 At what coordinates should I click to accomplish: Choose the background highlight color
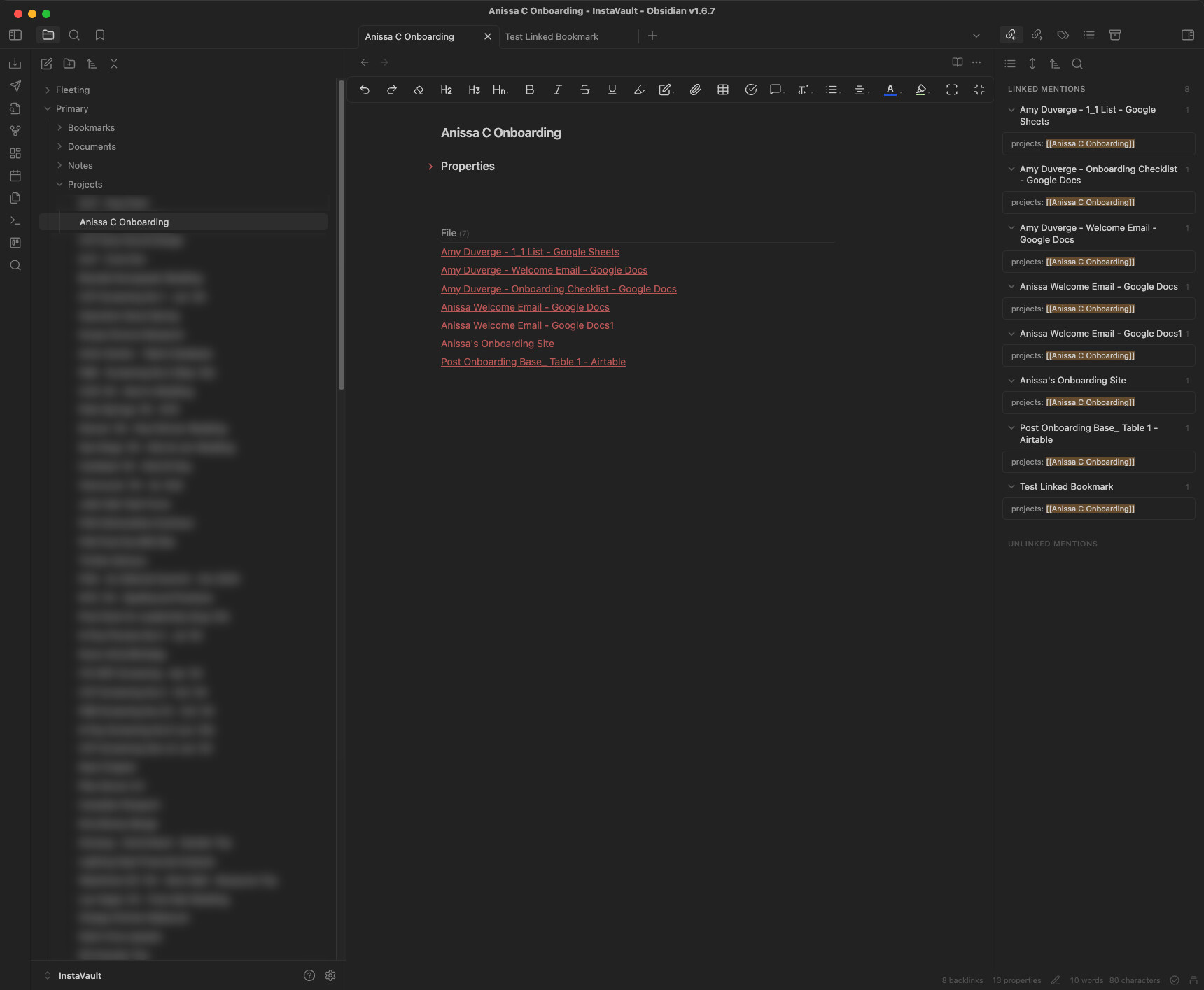[x=921, y=90]
